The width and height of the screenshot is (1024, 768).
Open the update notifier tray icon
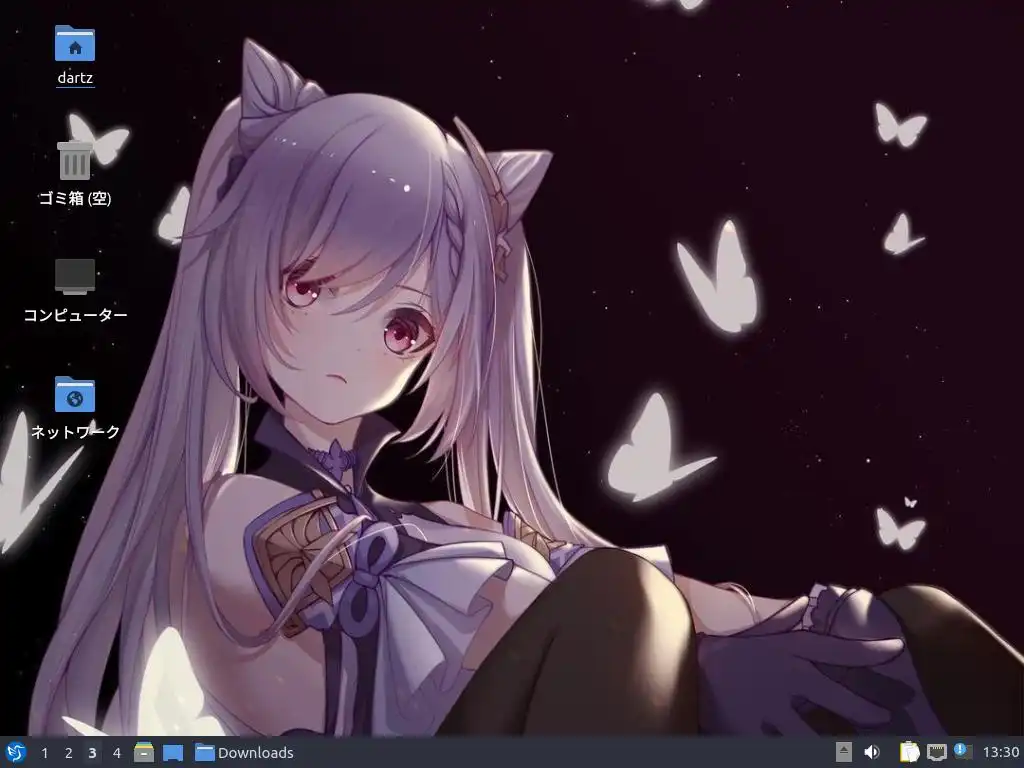(x=963, y=751)
